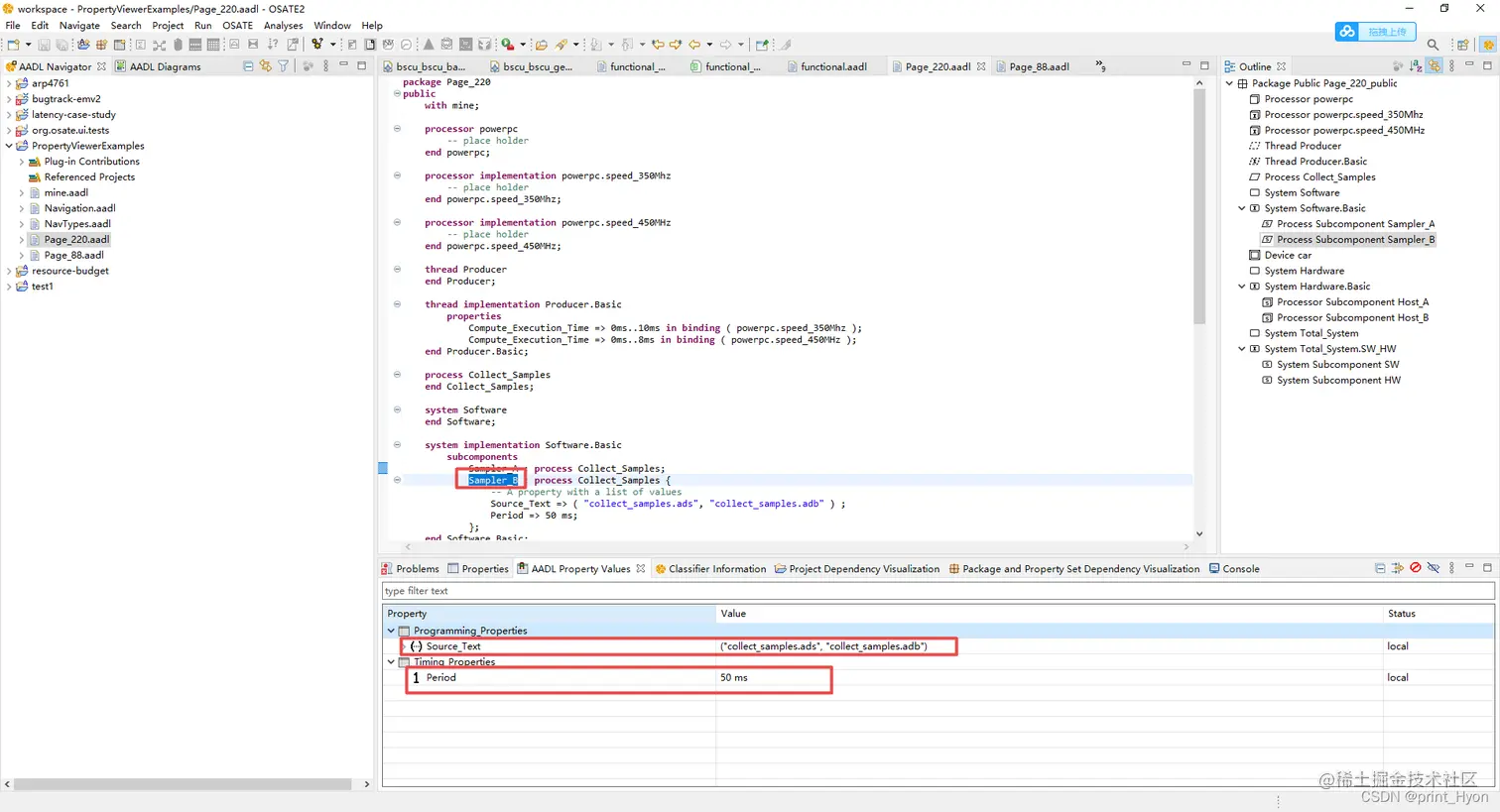Select Process Subcomponent Sampler_A in Outline

tap(1355, 224)
